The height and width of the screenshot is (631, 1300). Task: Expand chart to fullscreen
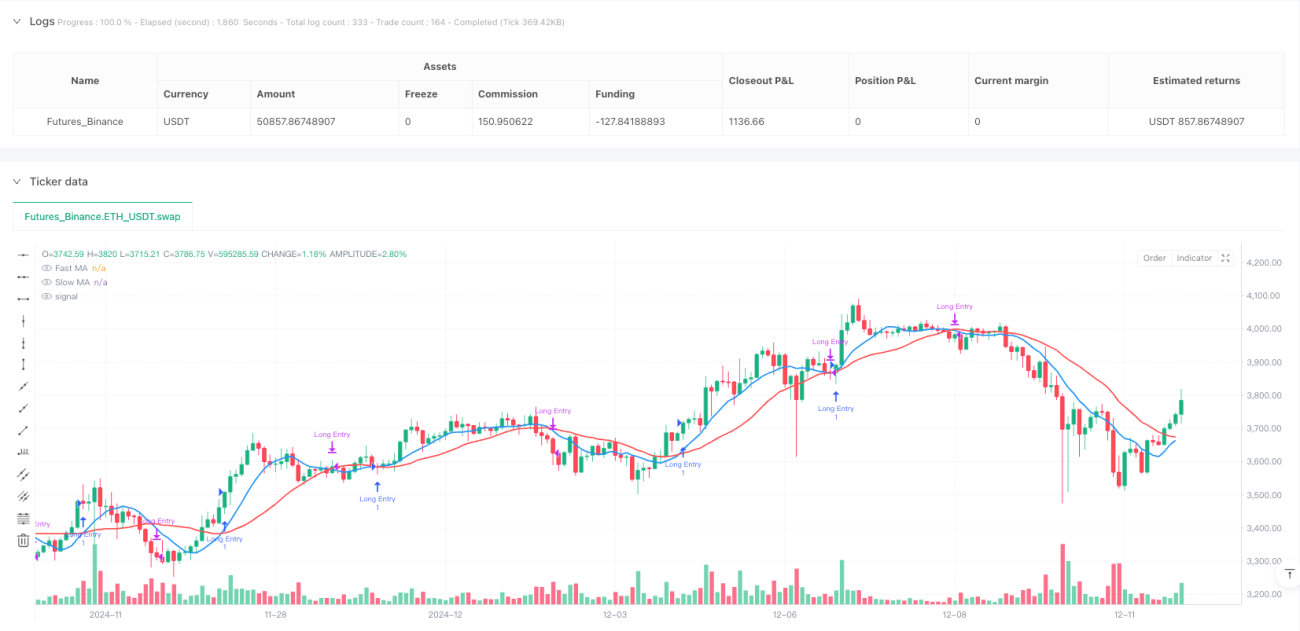[1226, 258]
